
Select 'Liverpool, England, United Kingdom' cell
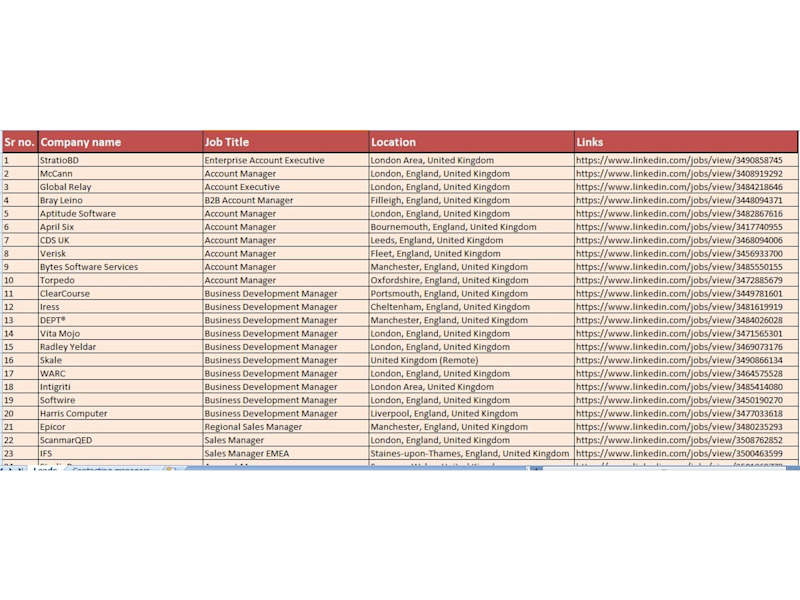point(471,413)
